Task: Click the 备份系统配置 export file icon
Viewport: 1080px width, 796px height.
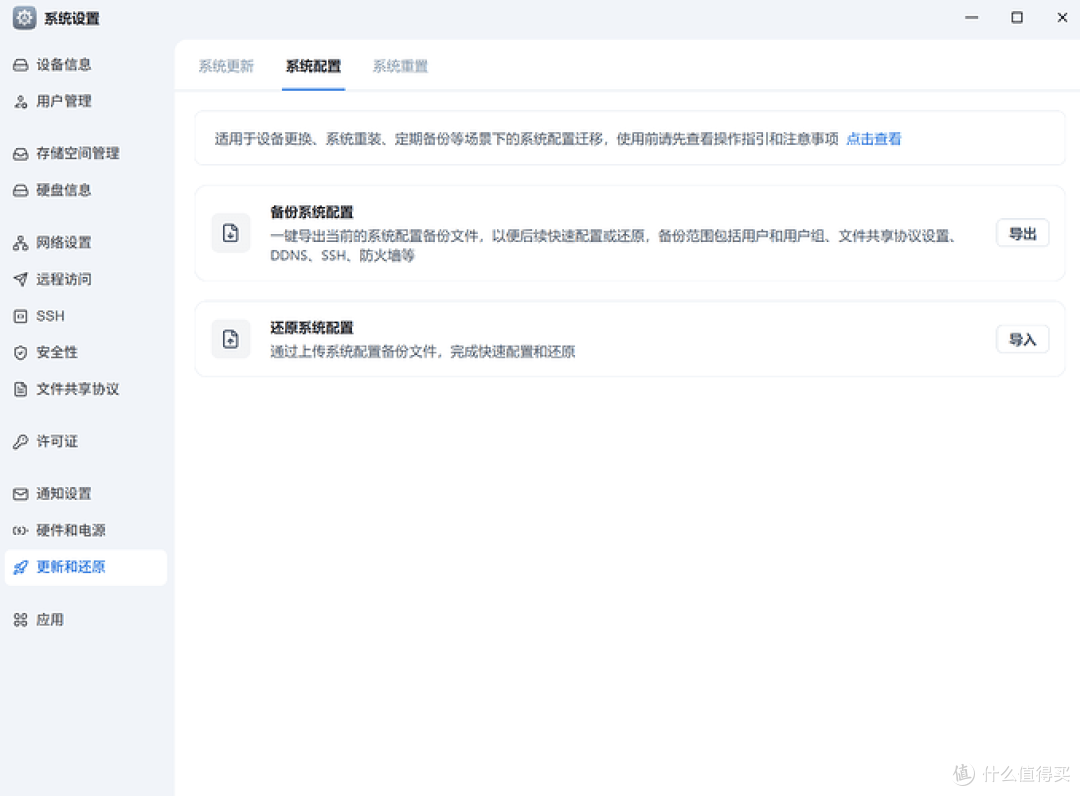Action: click(x=231, y=233)
